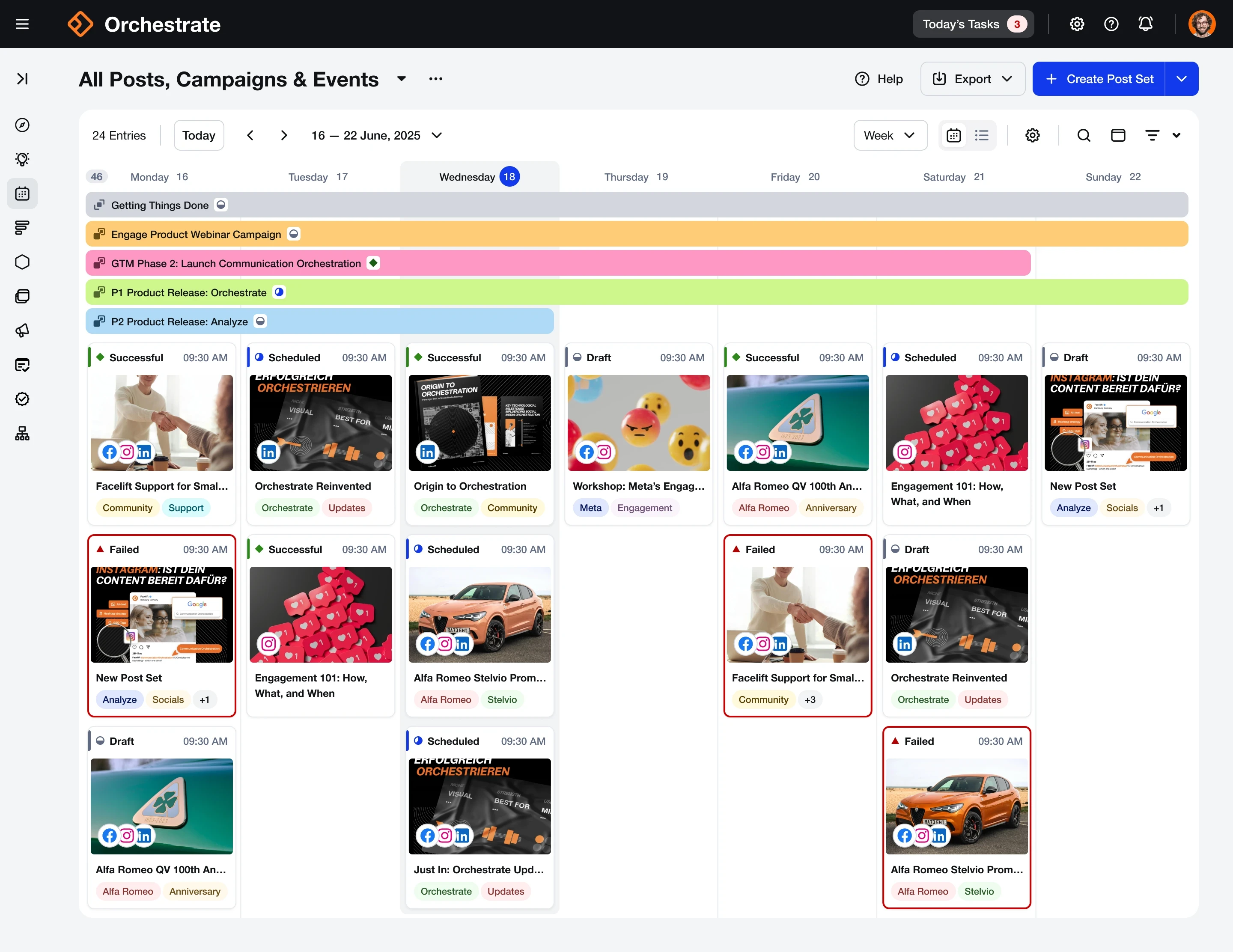Open the Week view dropdown
Viewport: 1233px width, 952px height.
click(x=890, y=135)
